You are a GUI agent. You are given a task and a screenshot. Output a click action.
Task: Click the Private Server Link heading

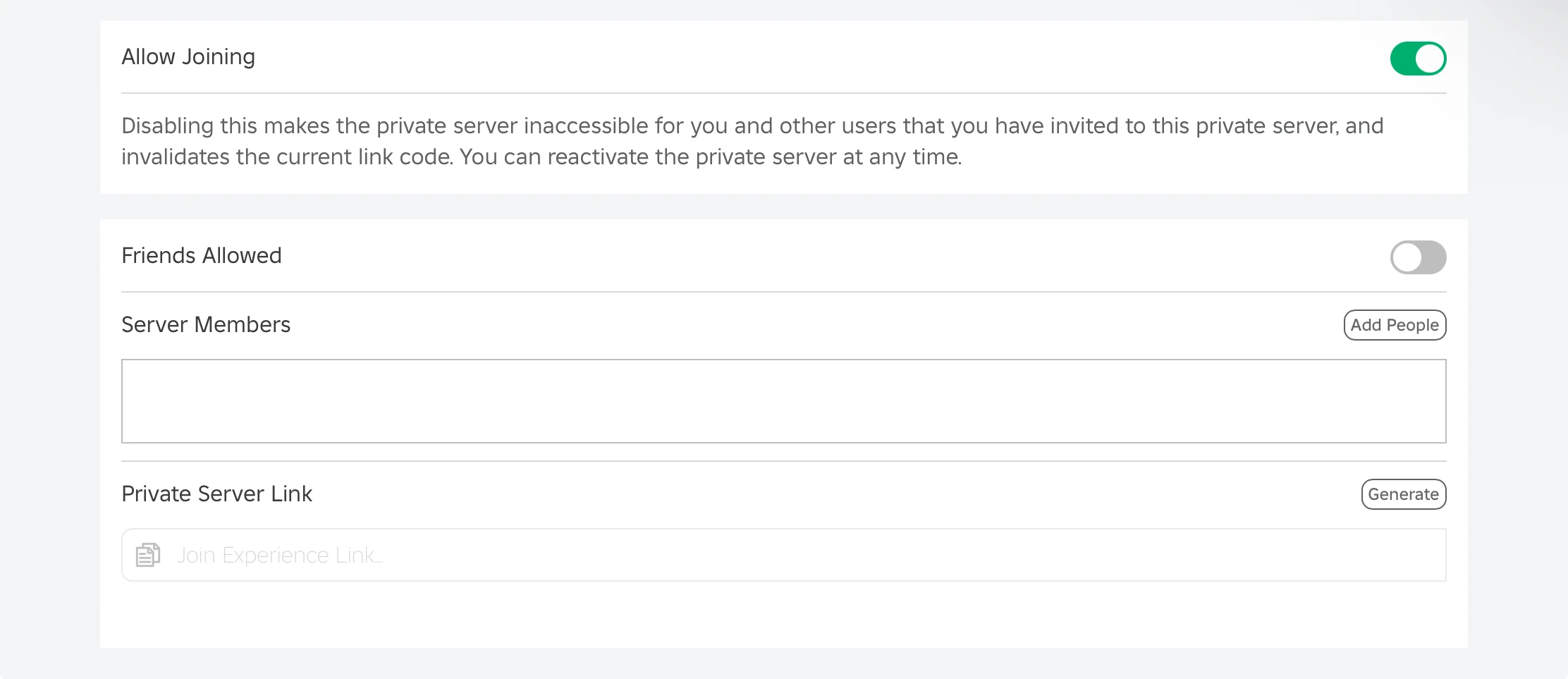[216, 494]
